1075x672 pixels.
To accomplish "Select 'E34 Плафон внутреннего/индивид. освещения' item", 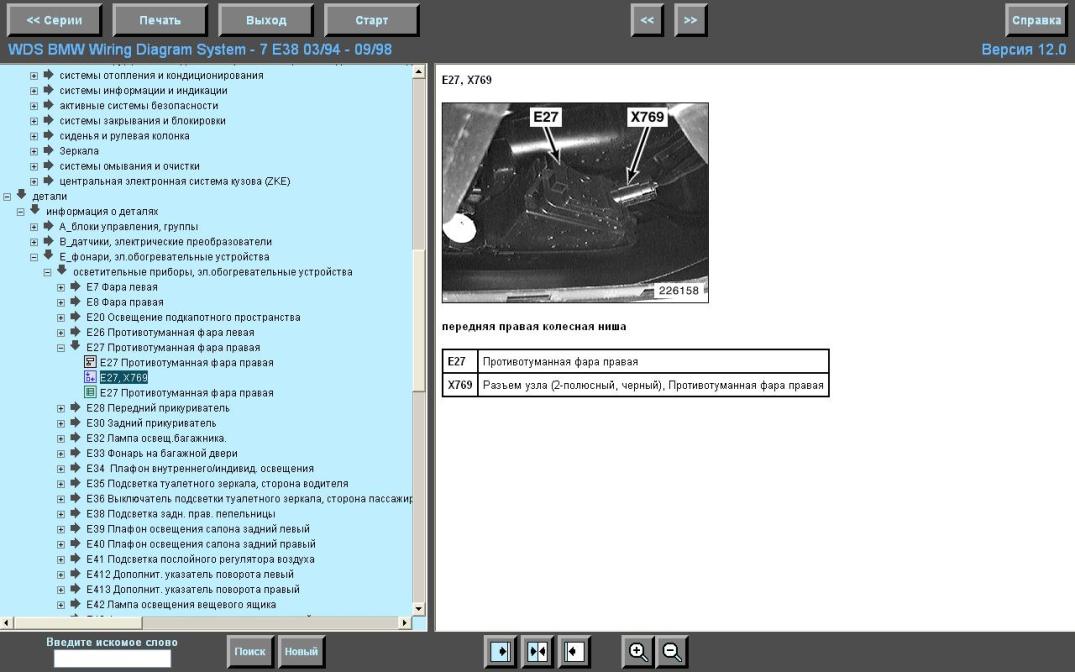I will (x=200, y=468).
